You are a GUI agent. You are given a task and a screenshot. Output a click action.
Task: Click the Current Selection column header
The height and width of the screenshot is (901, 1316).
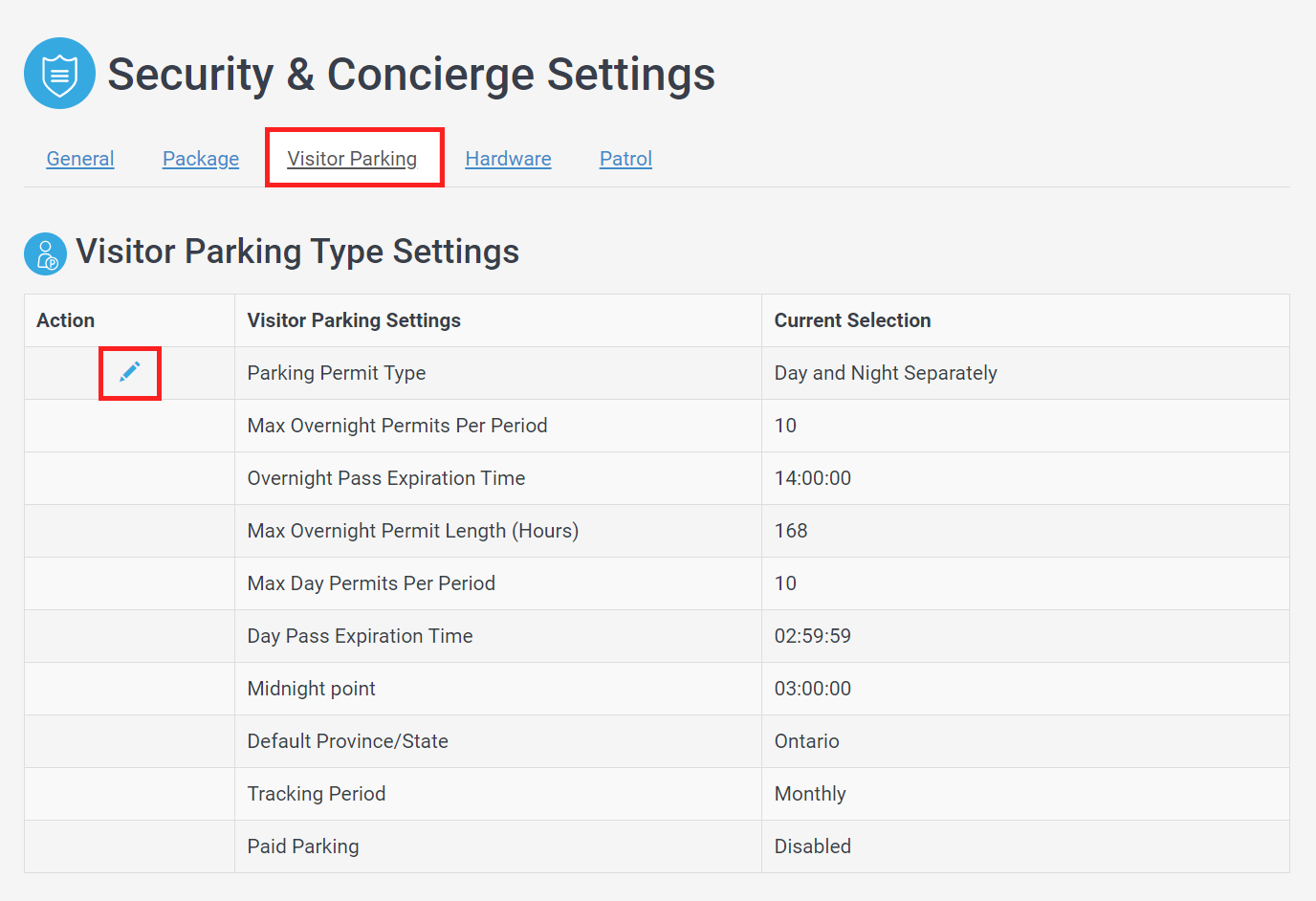(x=852, y=320)
